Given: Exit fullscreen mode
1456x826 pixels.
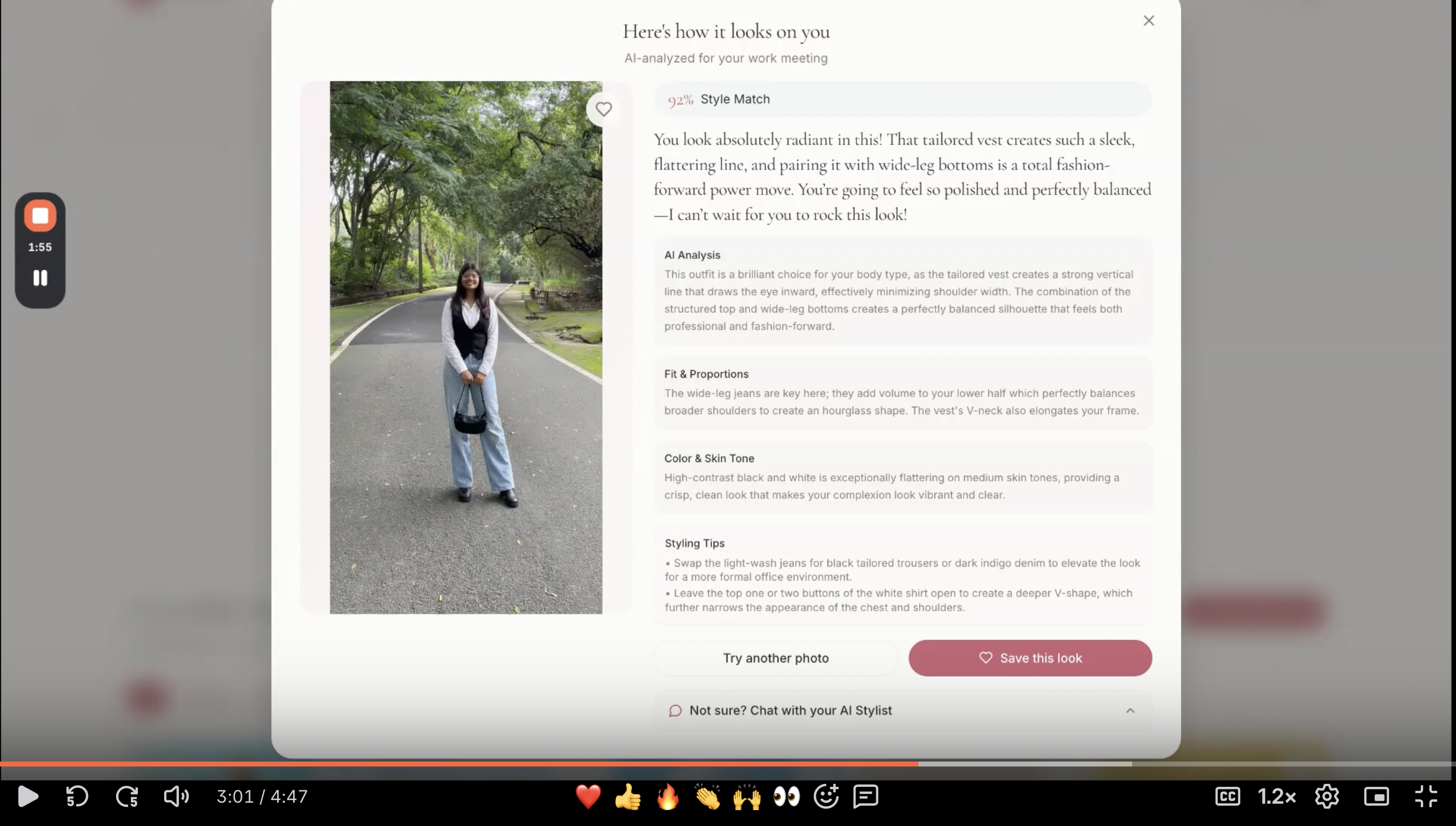Looking at the screenshot, I should [x=1426, y=796].
